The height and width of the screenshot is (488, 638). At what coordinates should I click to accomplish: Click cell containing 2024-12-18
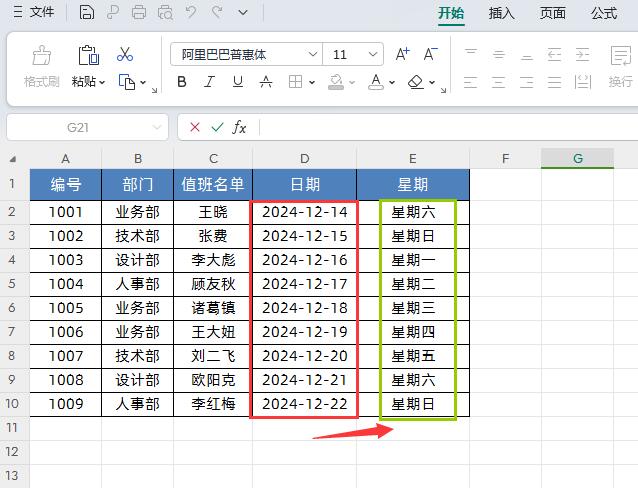[304, 308]
